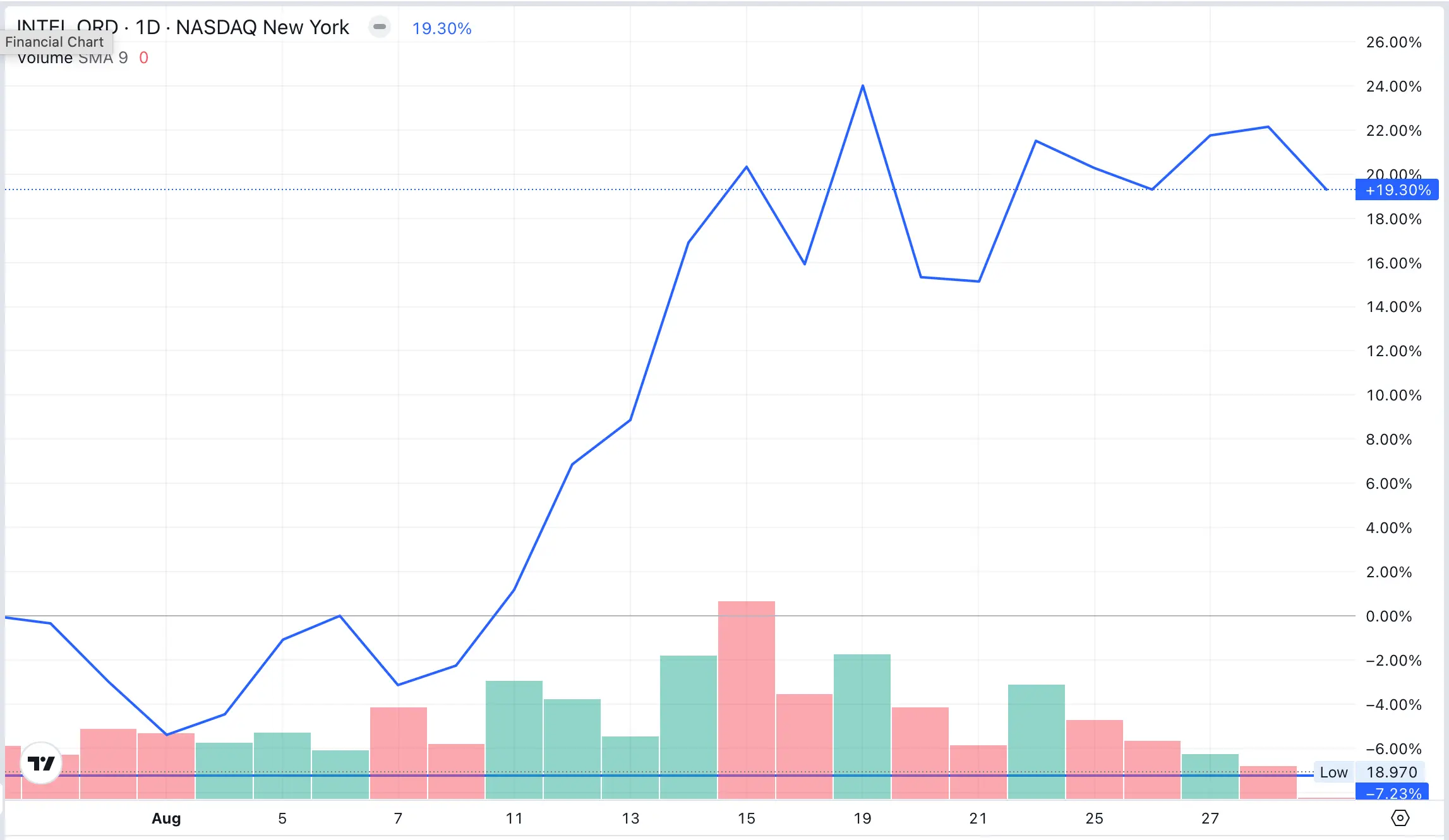This screenshot has width=1449, height=840.
Task: Click the 16.00% price axis label
Action: pos(1394,263)
